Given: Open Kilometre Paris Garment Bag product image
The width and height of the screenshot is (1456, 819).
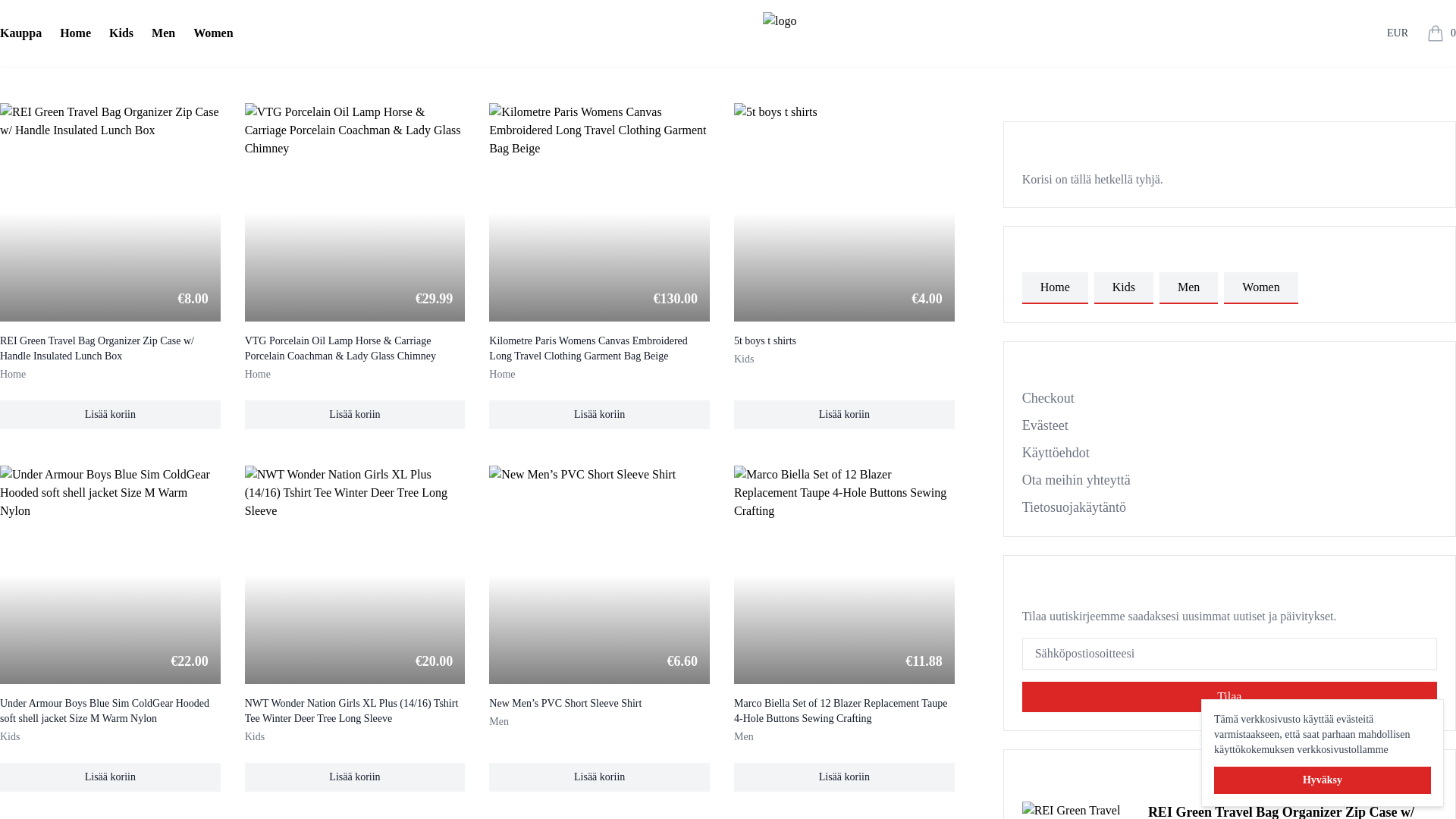Looking at the screenshot, I should tap(599, 212).
